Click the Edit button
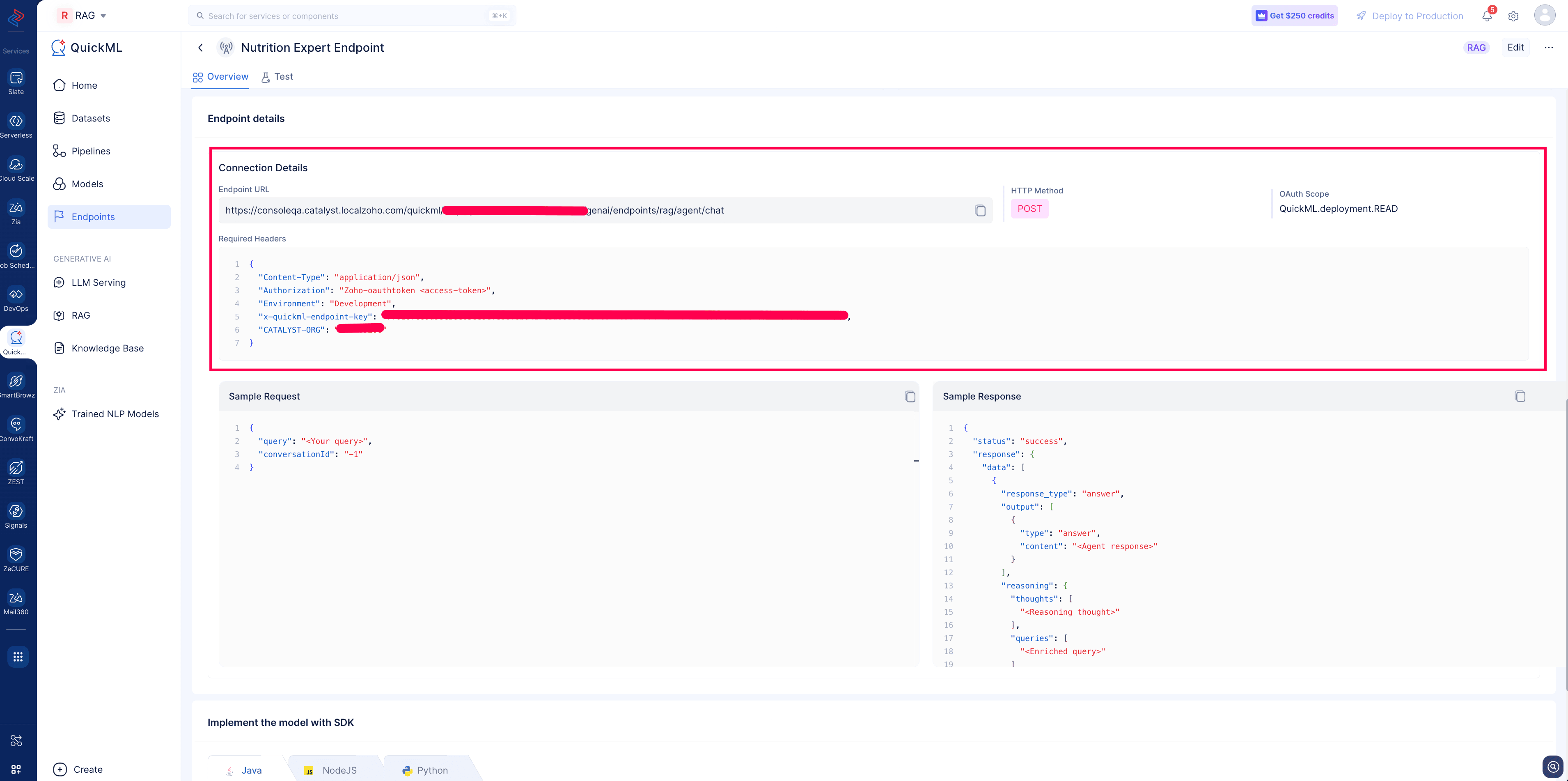 point(1515,48)
